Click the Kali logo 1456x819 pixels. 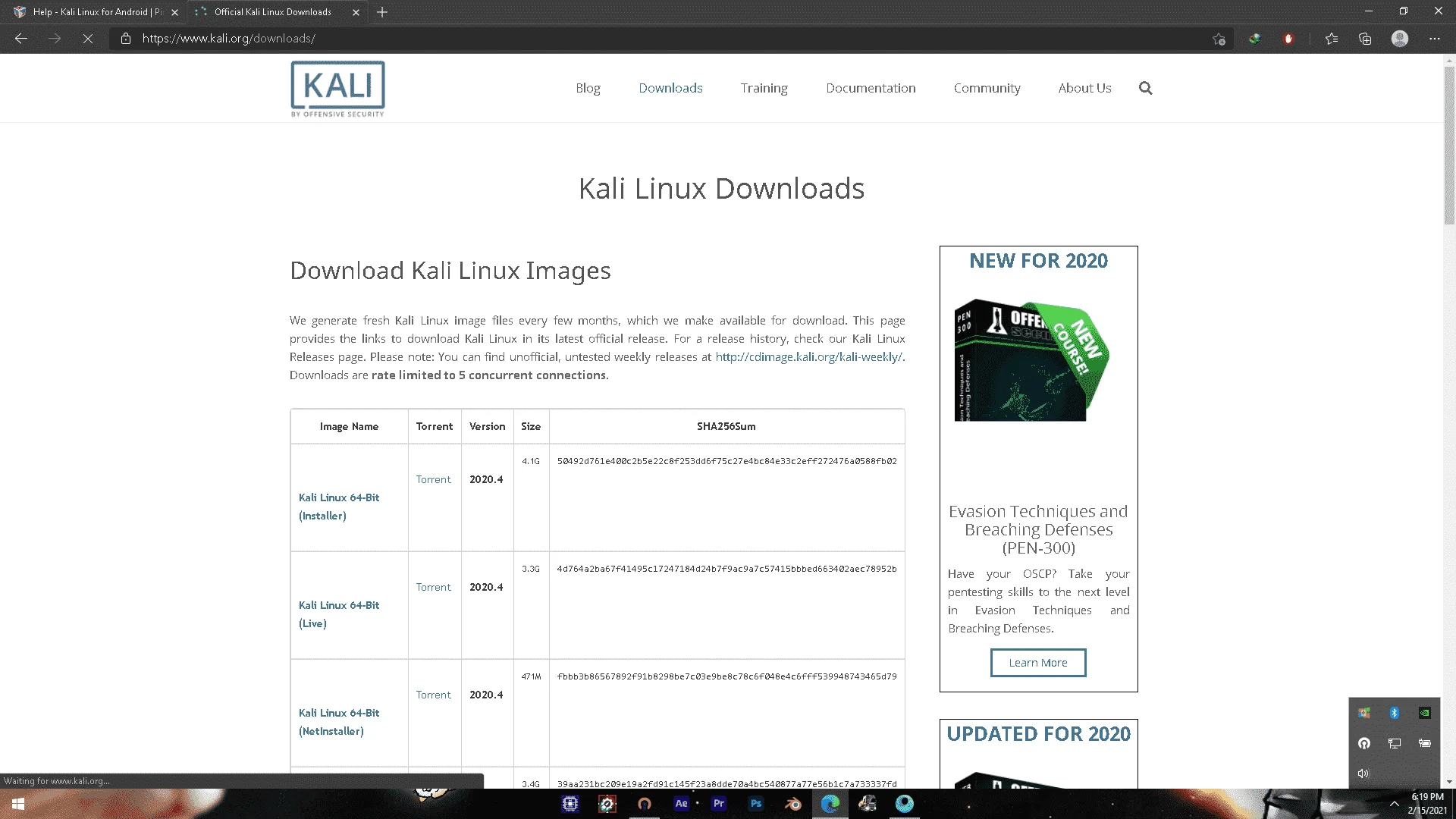[337, 89]
